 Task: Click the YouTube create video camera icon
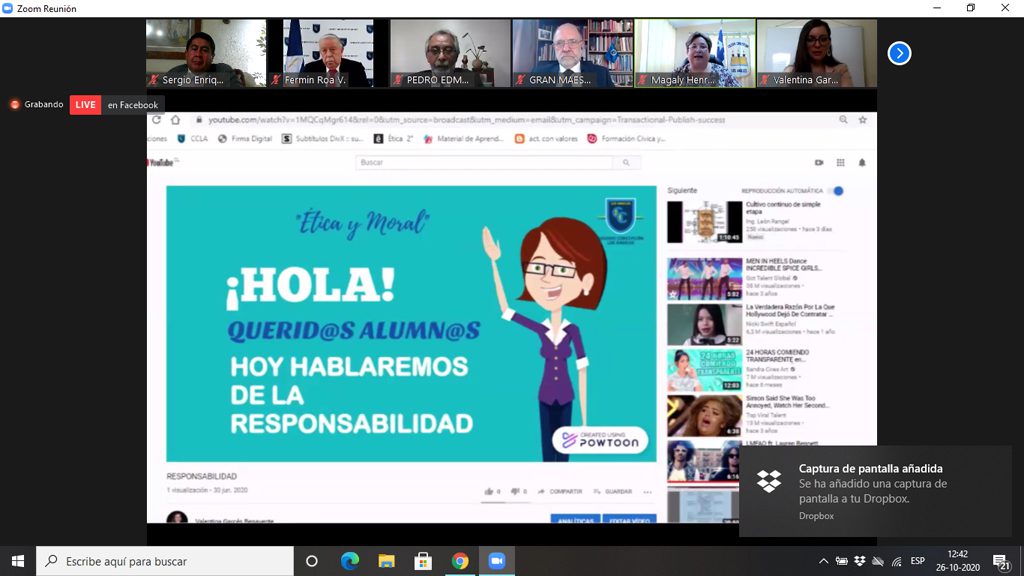[819, 162]
